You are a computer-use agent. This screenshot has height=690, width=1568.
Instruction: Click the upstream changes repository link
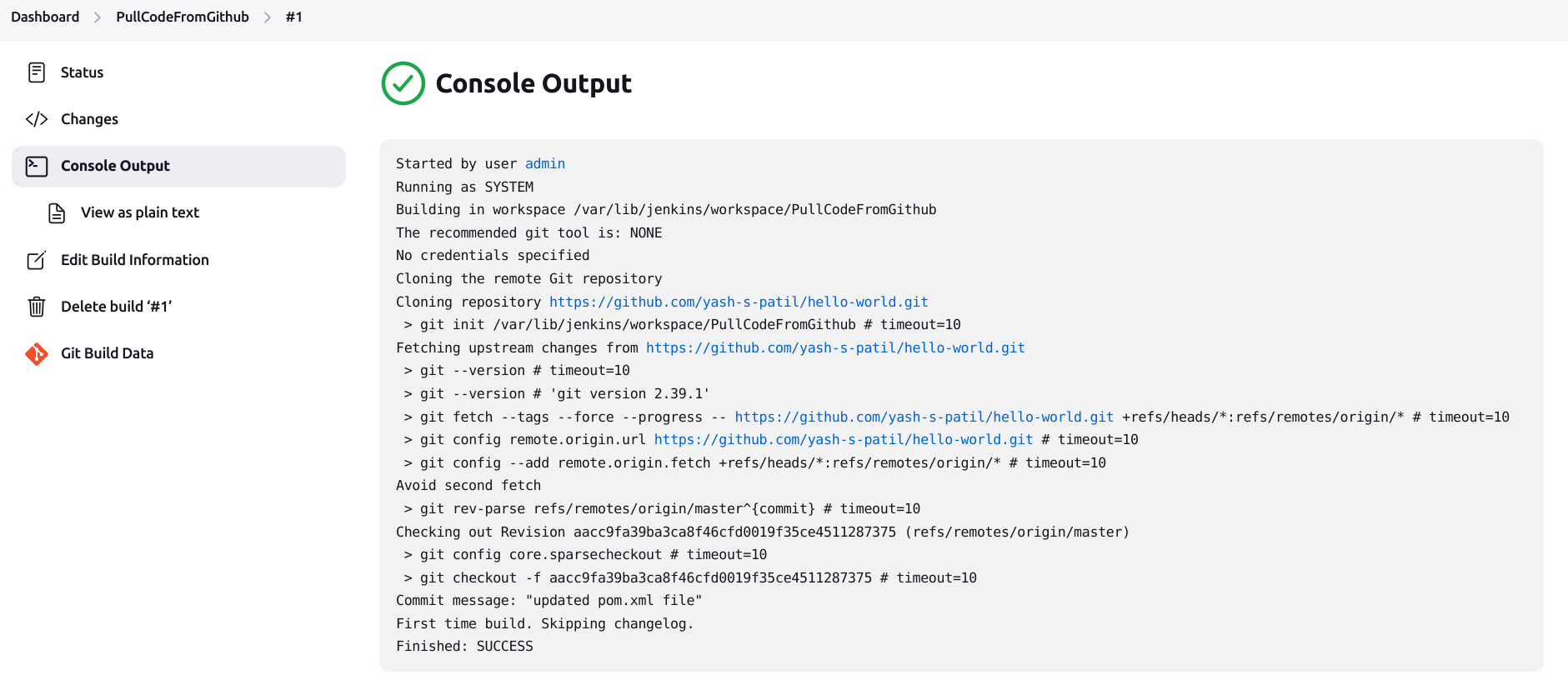[x=836, y=347]
